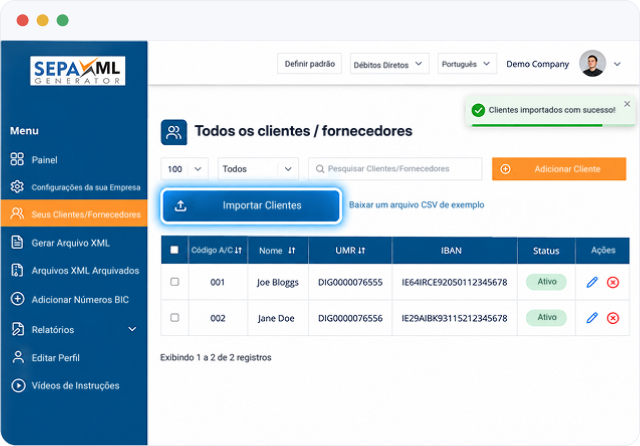This screenshot has height=446, width=640.
Task: Dismiss the import success notification
Action: [x=627, y=104]
